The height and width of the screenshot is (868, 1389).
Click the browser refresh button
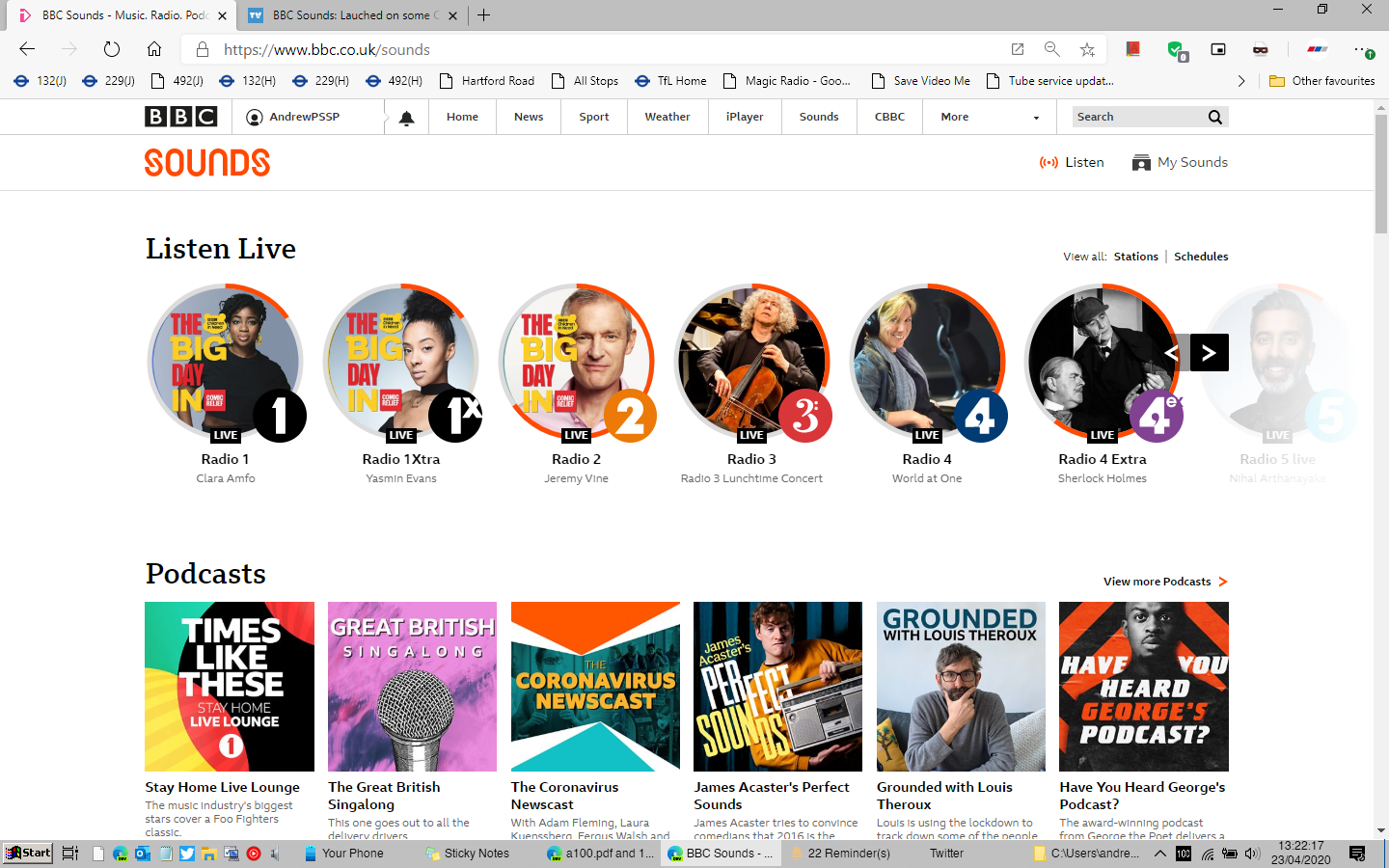point(112,49)
